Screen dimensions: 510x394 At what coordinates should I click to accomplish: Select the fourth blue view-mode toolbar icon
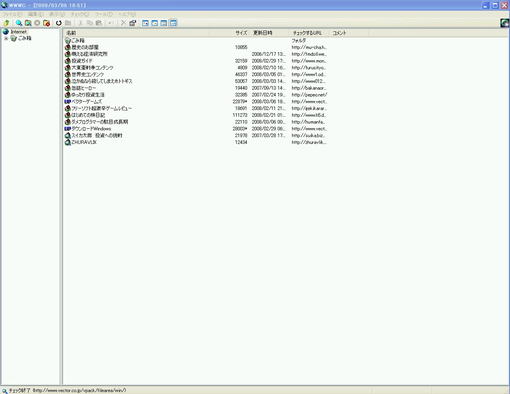tap(173, 23)
